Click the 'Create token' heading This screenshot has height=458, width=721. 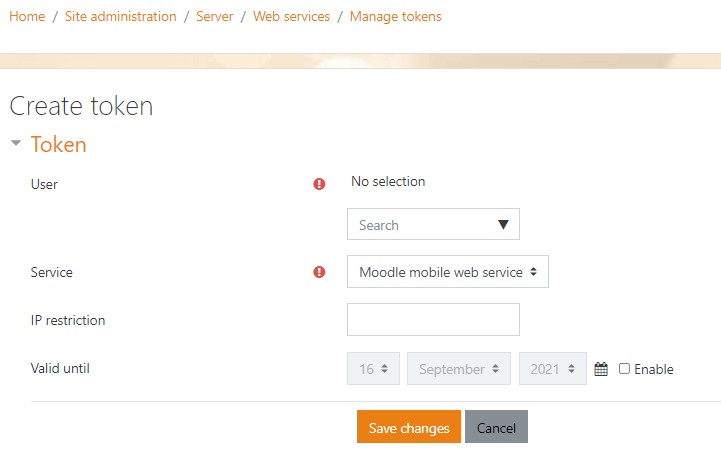point(81,106)
